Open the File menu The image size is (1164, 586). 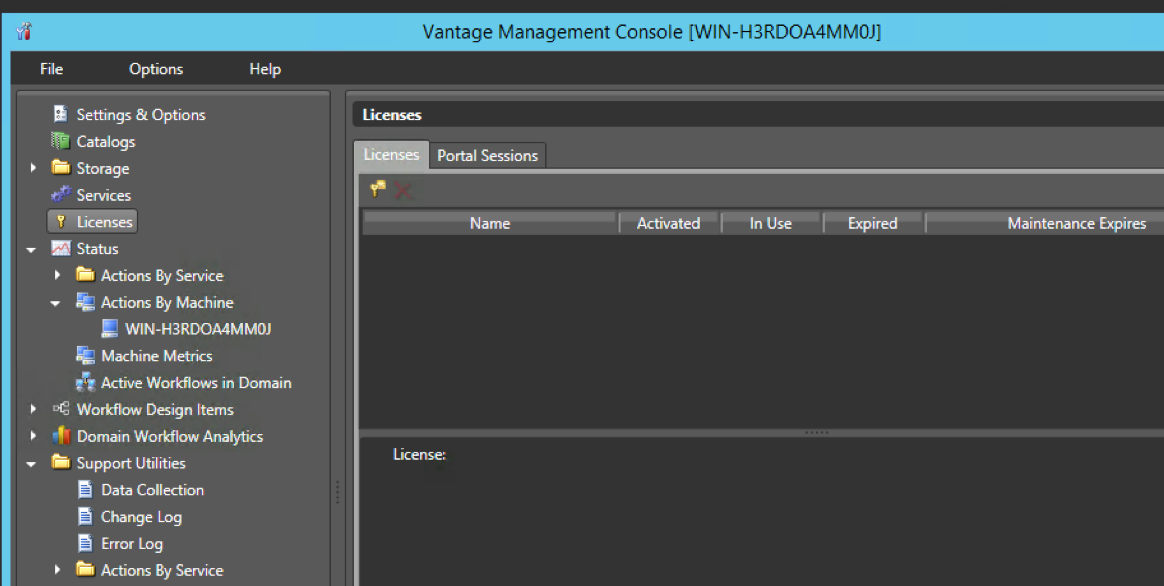51,69
